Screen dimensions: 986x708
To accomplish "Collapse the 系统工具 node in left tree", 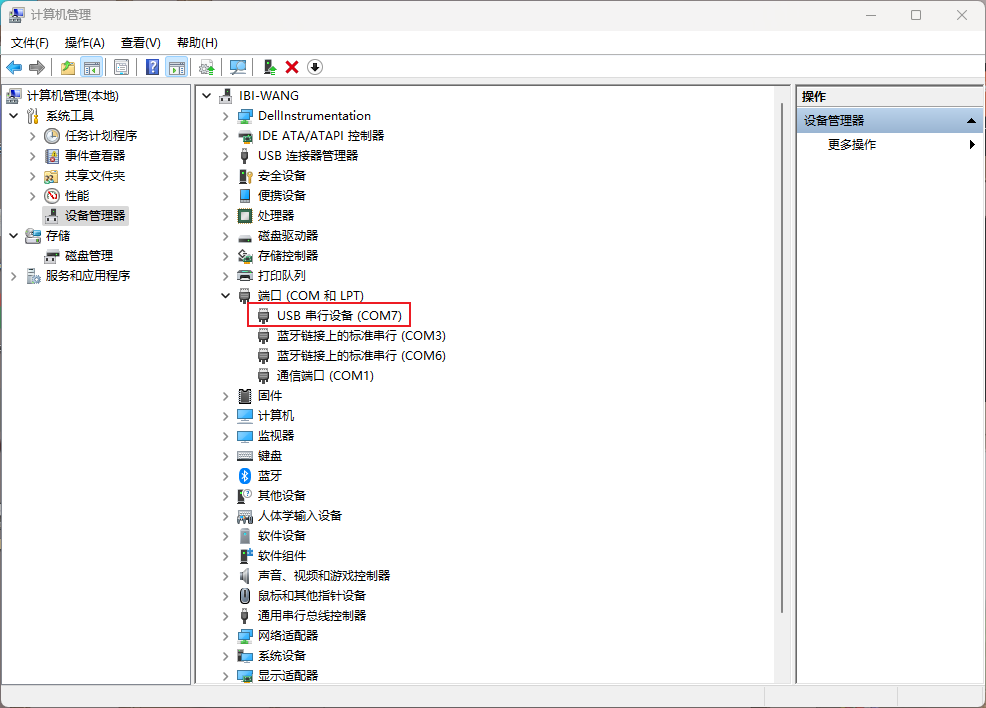I will (x=14, y=116).
